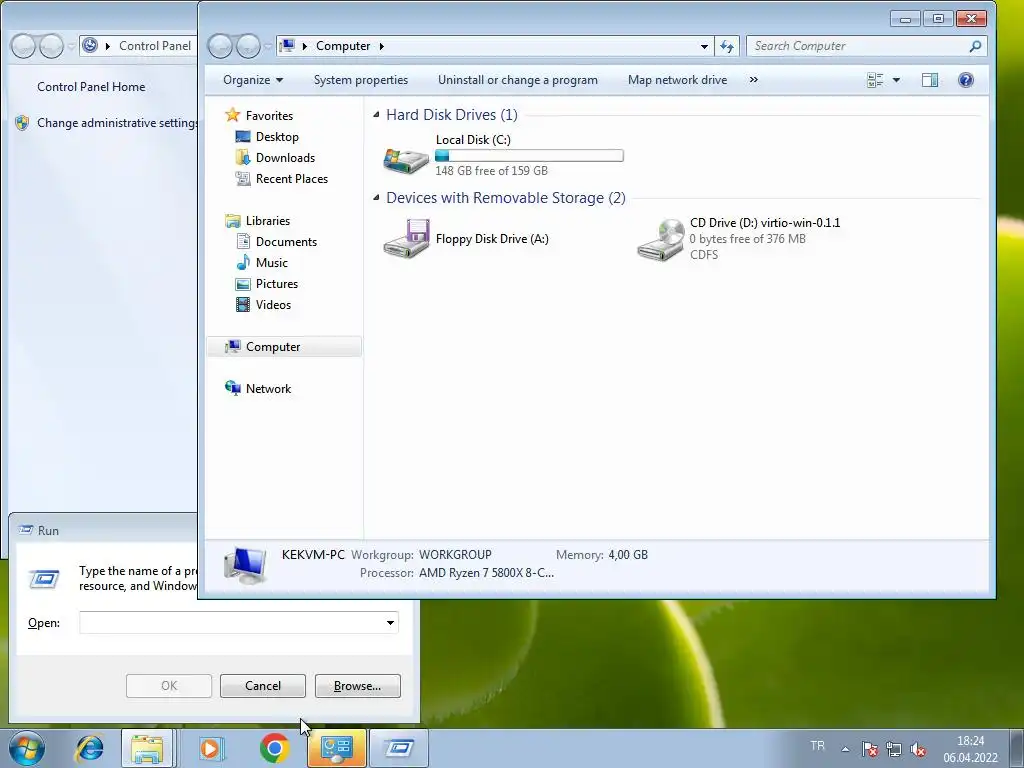This screenshot has width=1024, height=768.
Task: Click the refresh button beside address bar
Action: click(x=726, y=46)
